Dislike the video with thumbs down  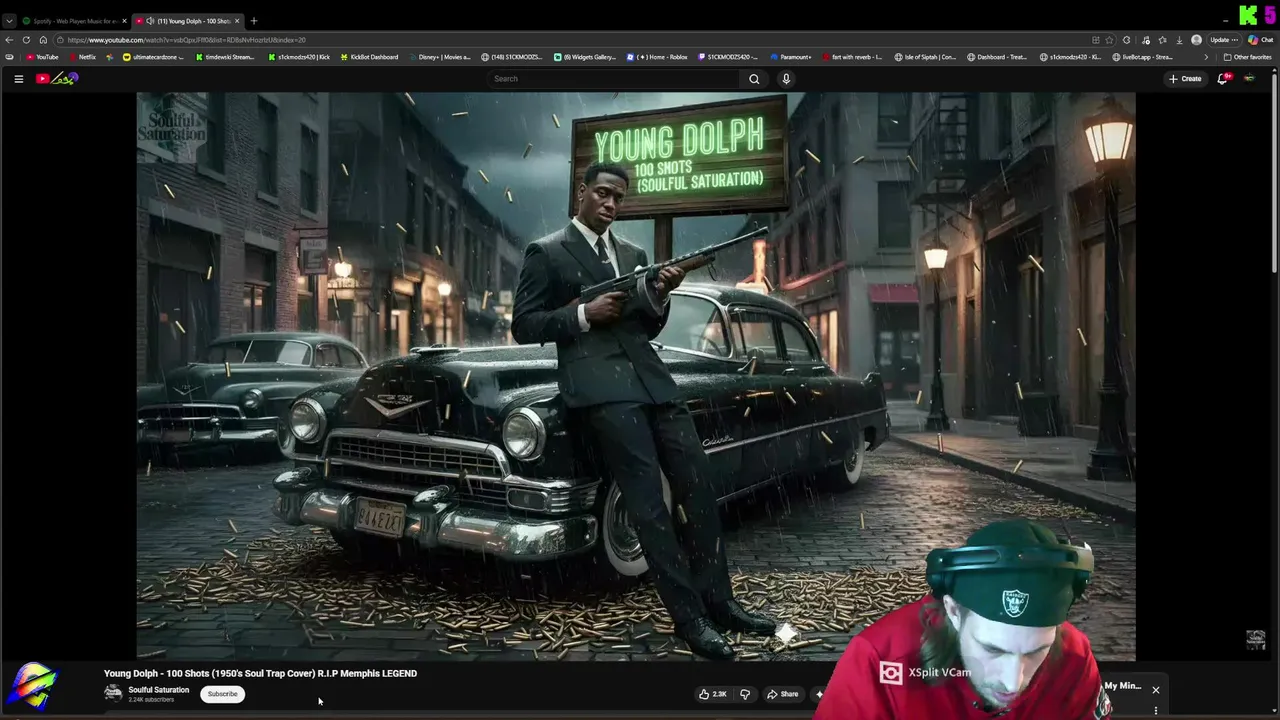coord(744,694)
